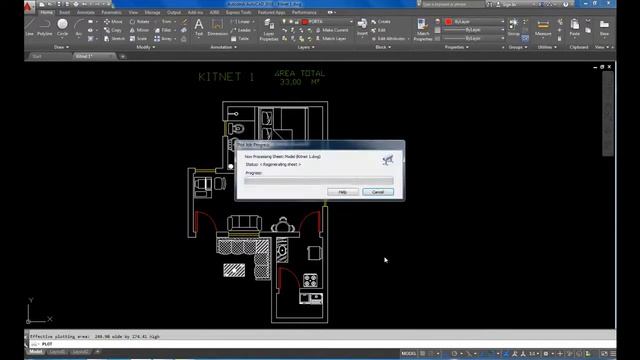
Task: Click the plot progress bar
Action: coord(319,180)
